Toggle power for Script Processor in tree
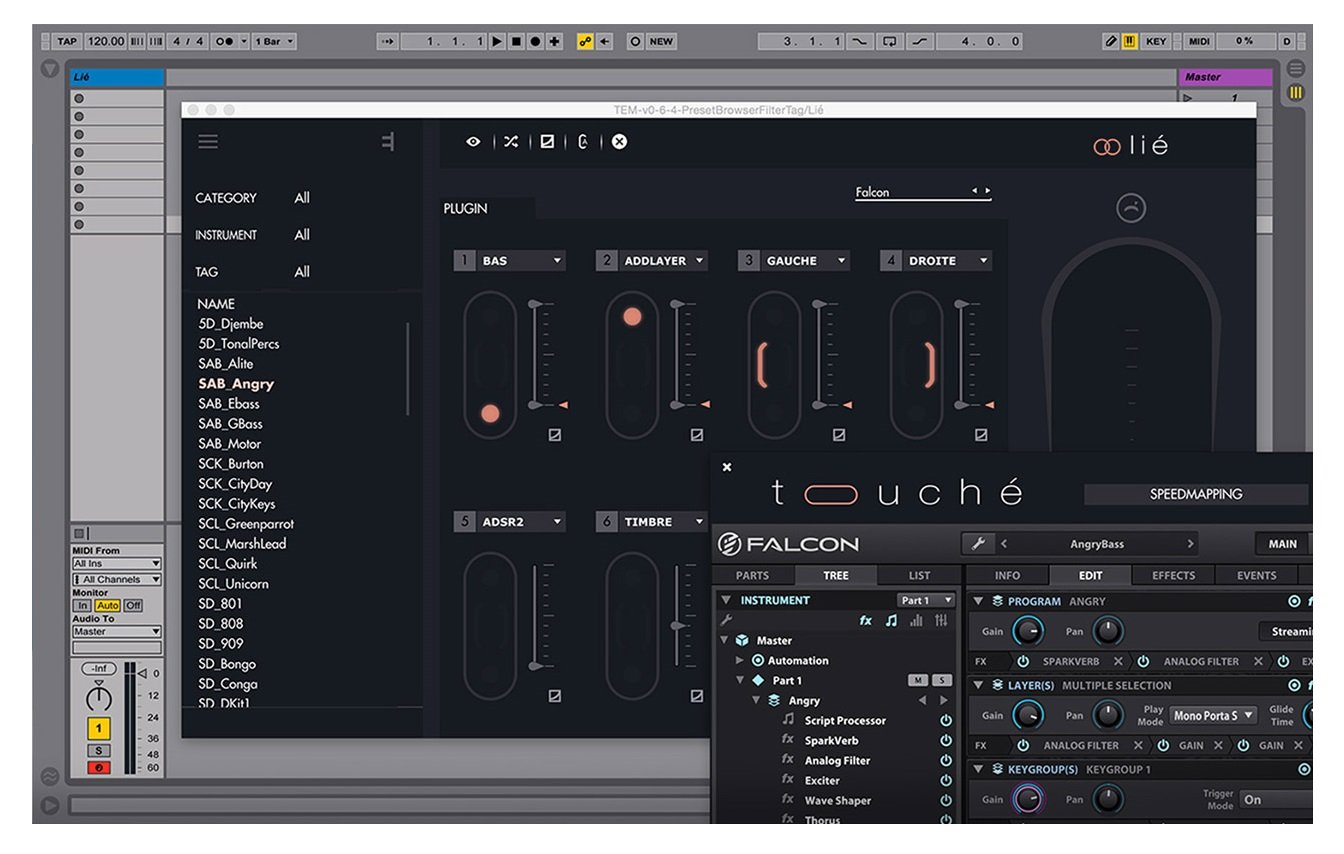Viewport: 1344px width, 854px height. pyautogui.click(x=946, y=721)
